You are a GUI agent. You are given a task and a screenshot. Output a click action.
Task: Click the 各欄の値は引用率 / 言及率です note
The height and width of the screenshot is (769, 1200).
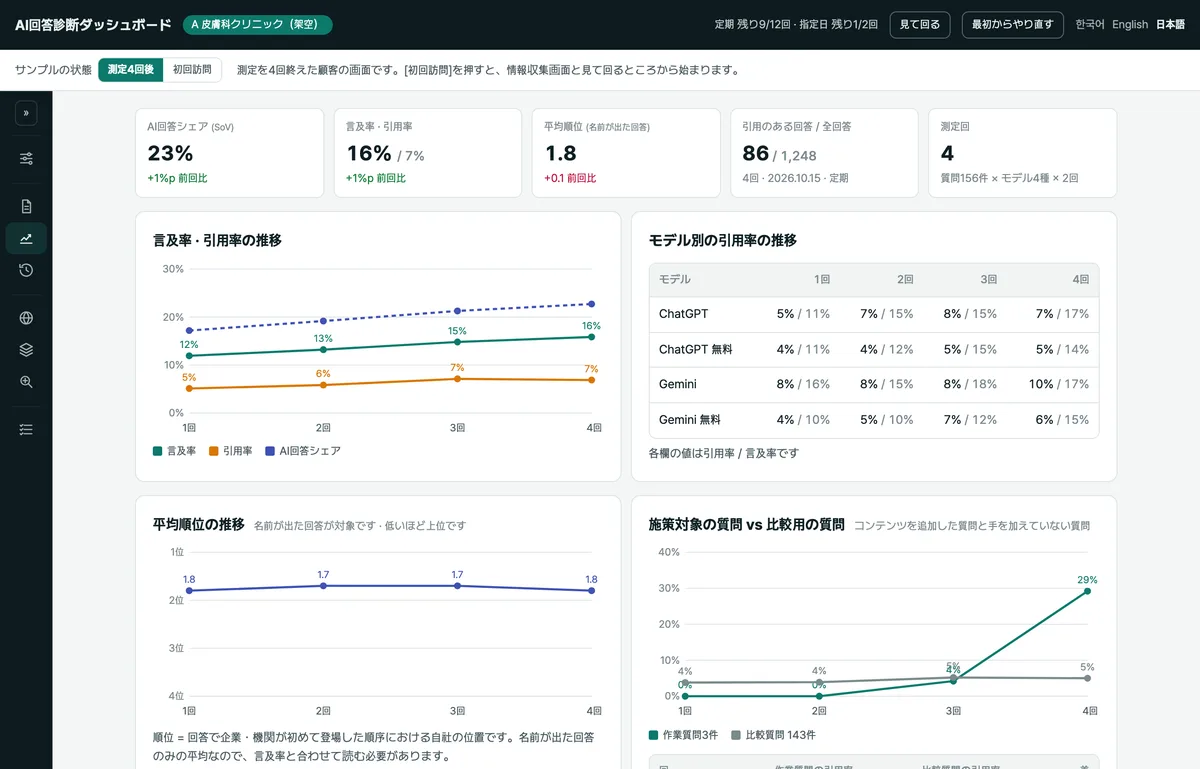pyautogui.click(x=724, y=453)
